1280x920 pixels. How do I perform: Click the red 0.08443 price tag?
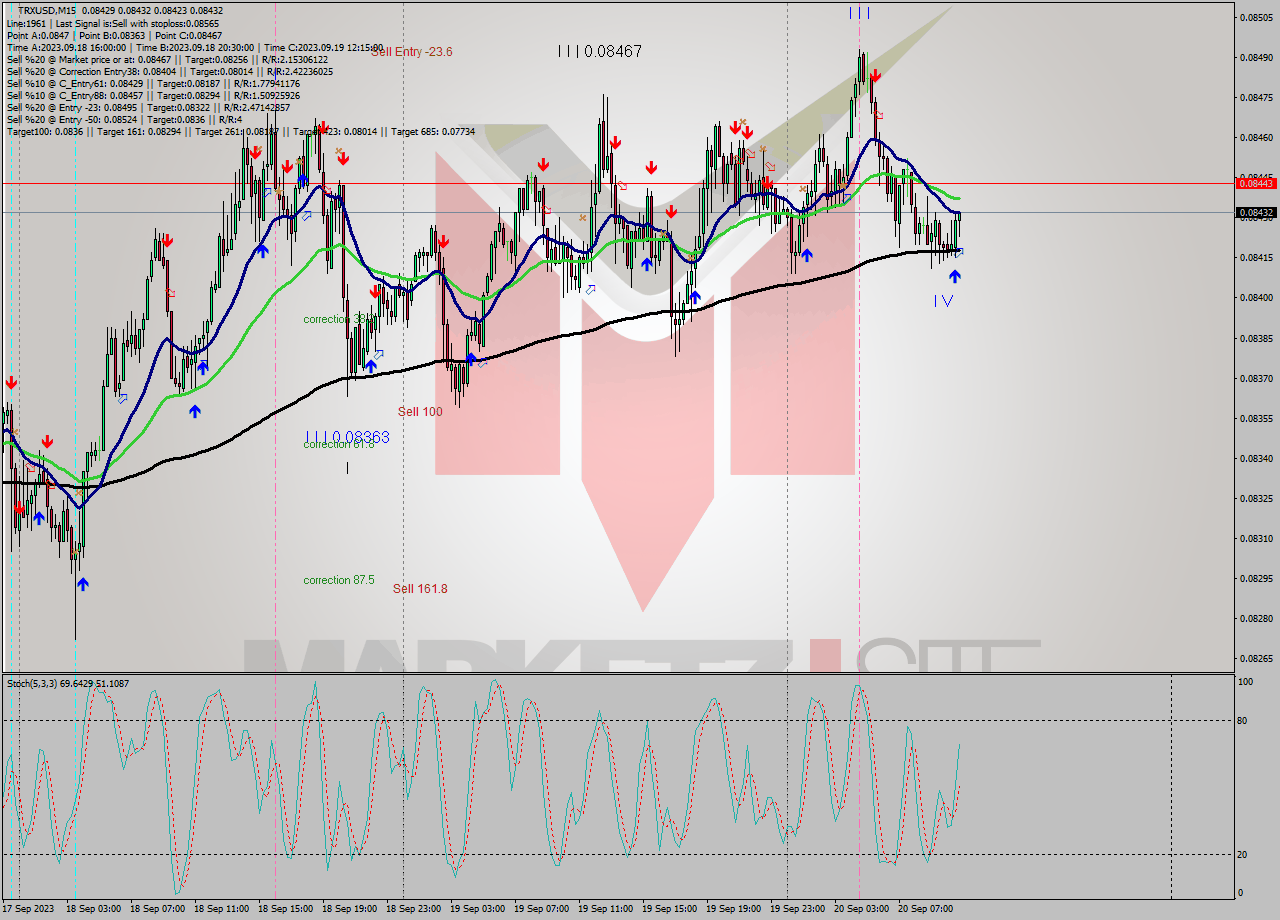[1255, 183]
